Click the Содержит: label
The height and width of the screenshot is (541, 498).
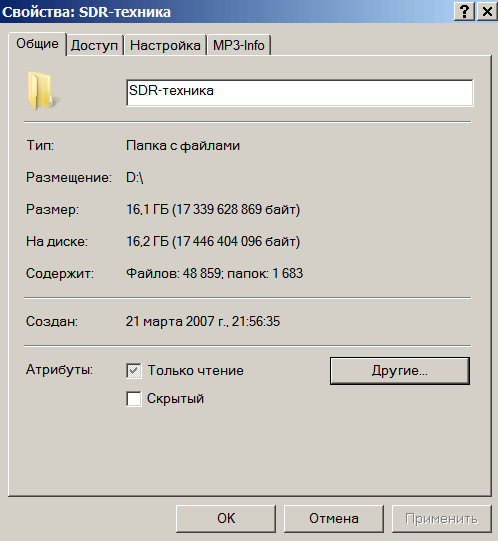60,274
